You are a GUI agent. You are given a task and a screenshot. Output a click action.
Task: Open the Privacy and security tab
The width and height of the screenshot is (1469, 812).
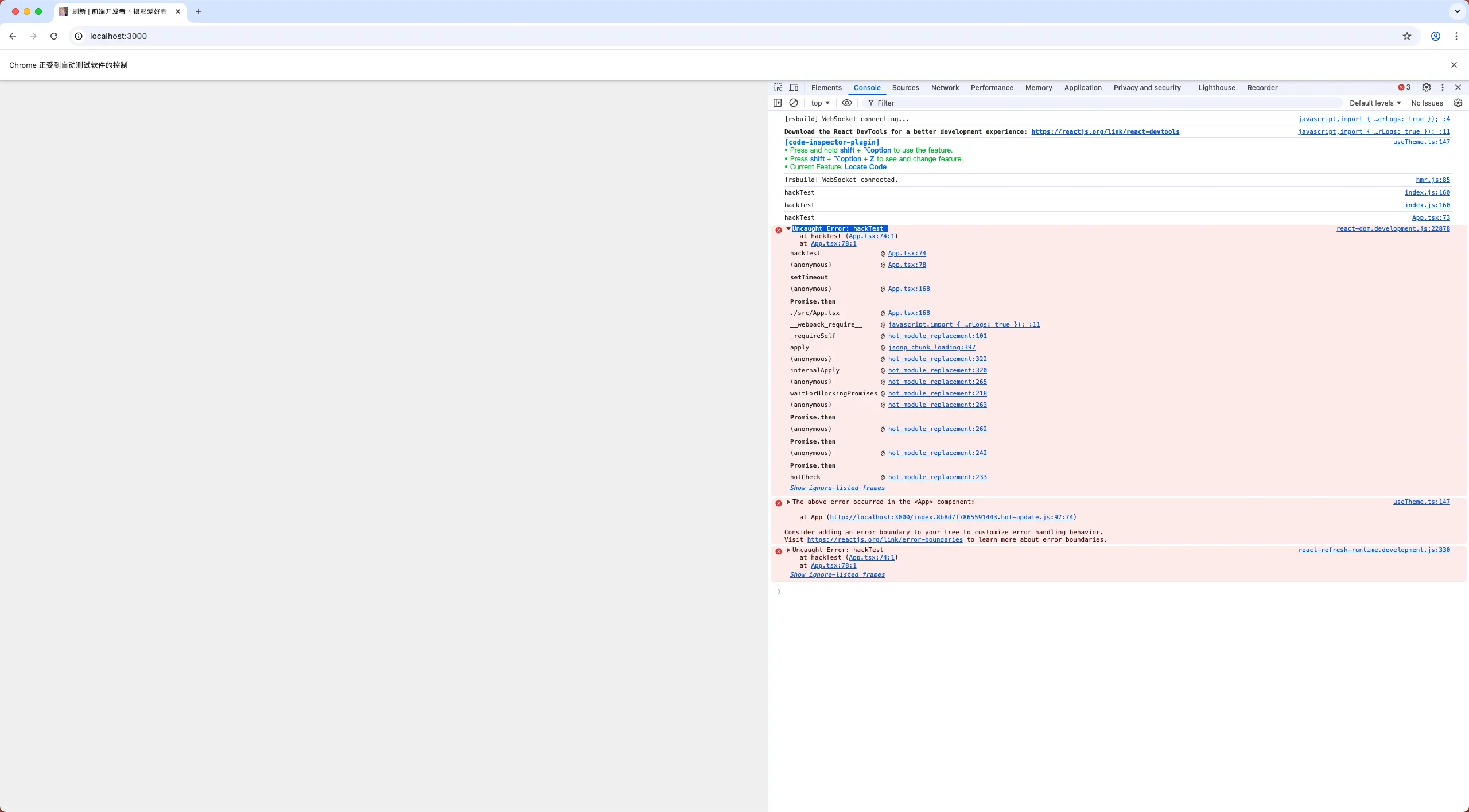[x=1147, y=87]
